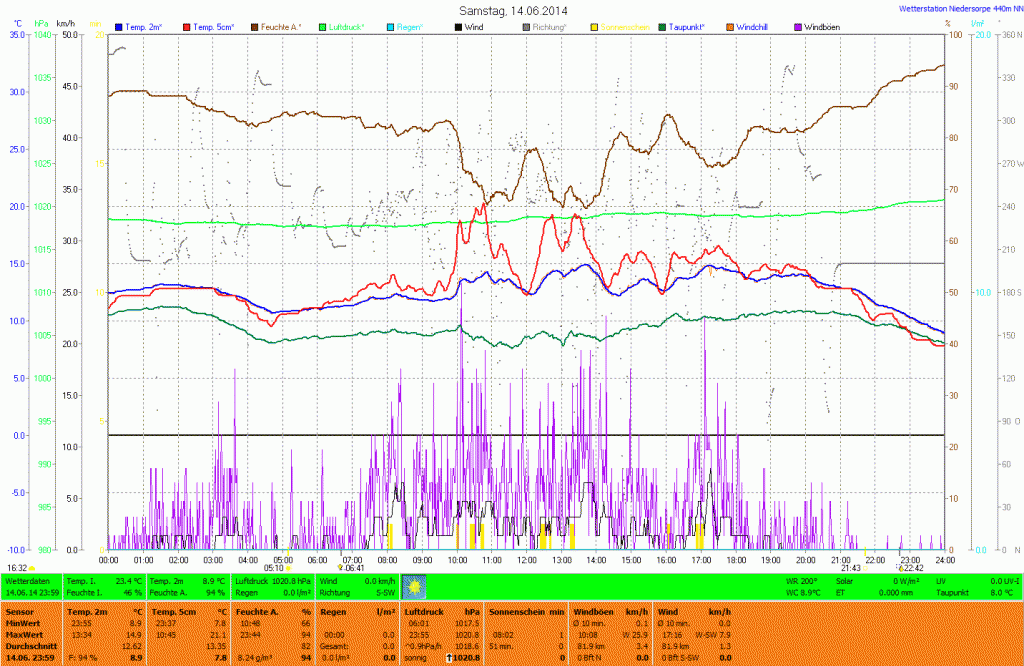The image size is (1024, 666).
Task: Select the brown Feuchte A. legend square
Action: pos(255,26)
